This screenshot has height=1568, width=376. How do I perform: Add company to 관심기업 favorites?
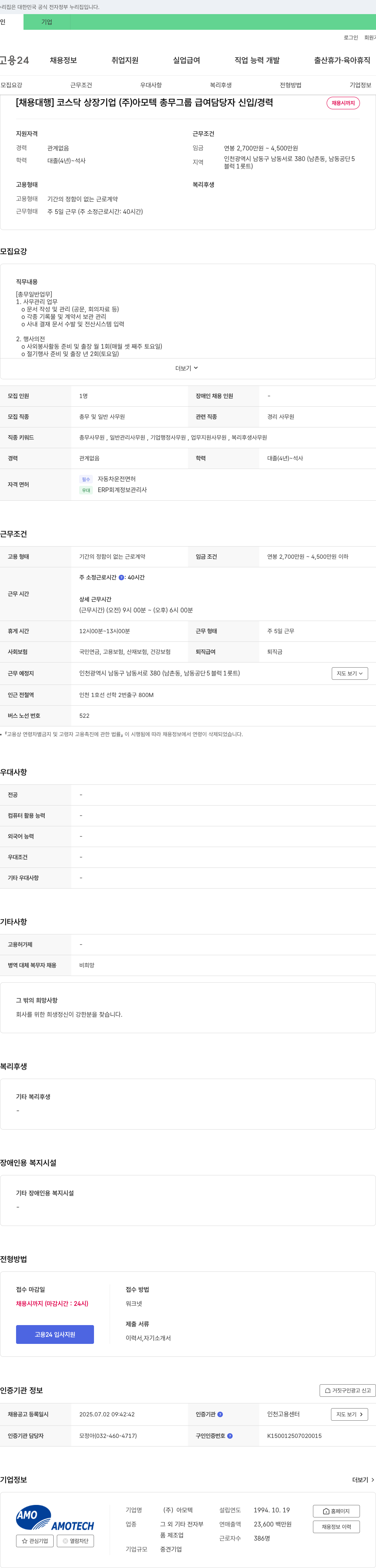(x=35, y=1541)
